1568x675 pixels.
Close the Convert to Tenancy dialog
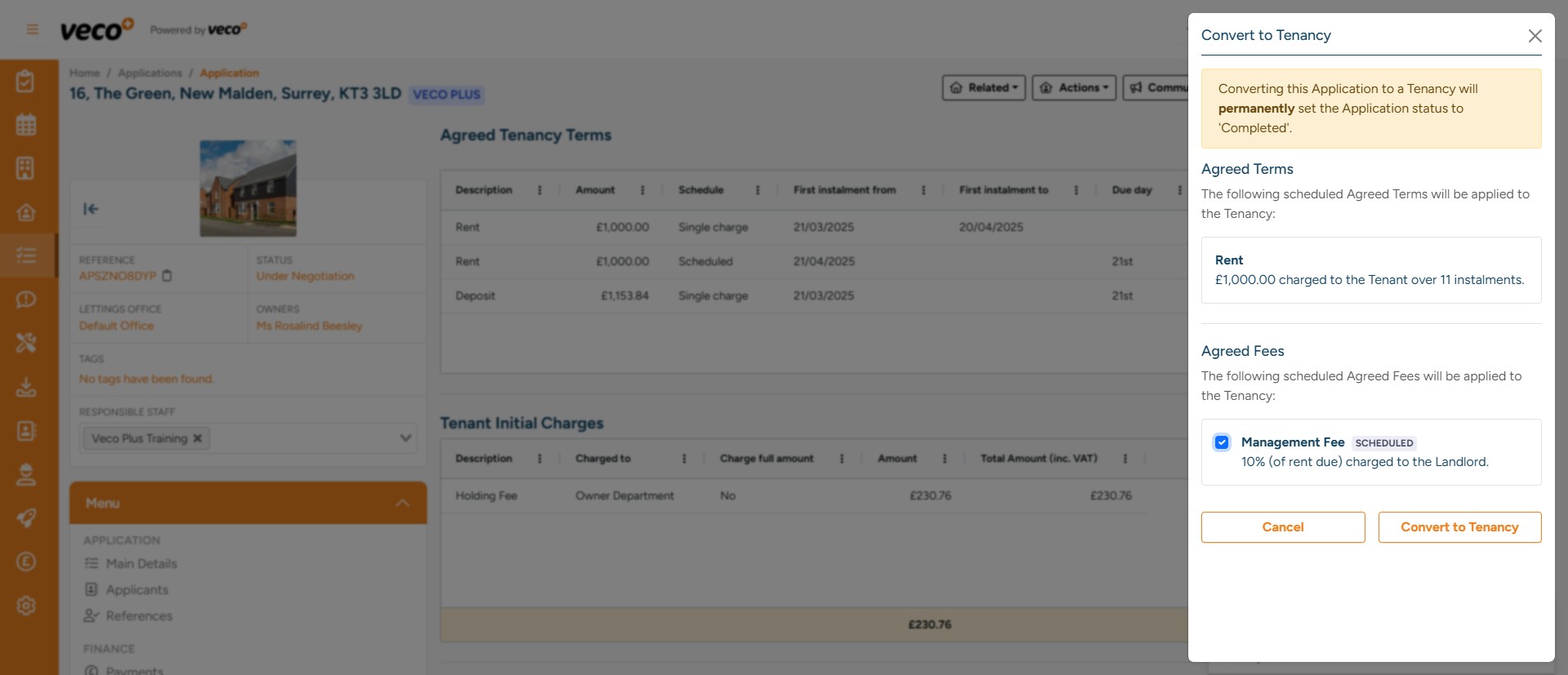[1535, 36]
